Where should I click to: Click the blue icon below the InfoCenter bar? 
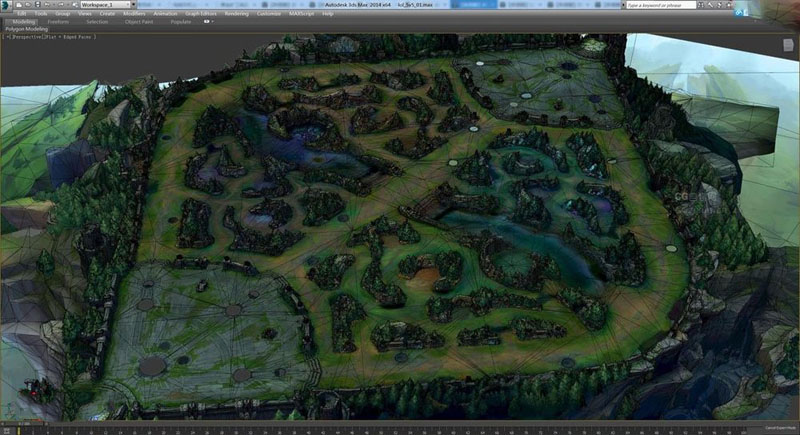tap(739, 13)
